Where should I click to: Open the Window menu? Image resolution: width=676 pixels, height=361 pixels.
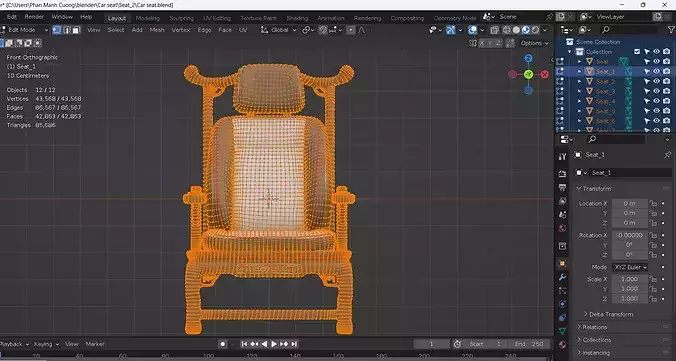62,17
